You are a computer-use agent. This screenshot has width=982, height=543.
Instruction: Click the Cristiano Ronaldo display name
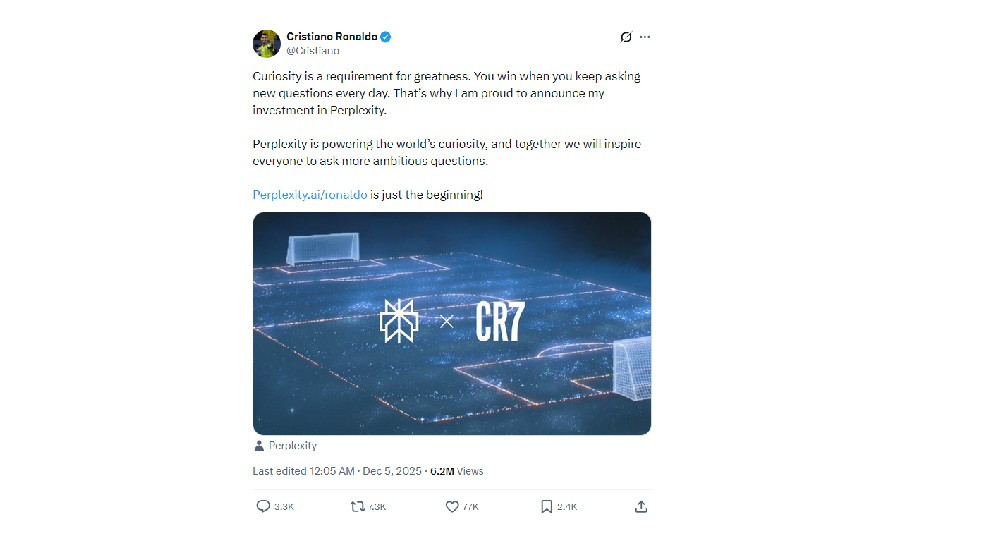[331, 37]
